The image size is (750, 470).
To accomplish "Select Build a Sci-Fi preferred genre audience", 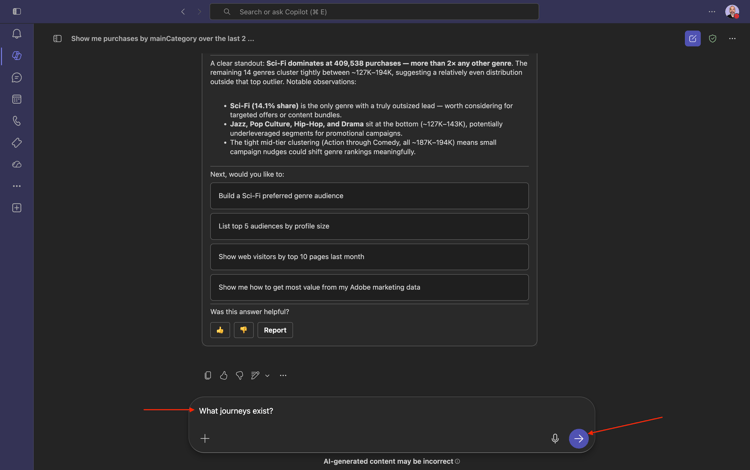I will click(369, 196).
